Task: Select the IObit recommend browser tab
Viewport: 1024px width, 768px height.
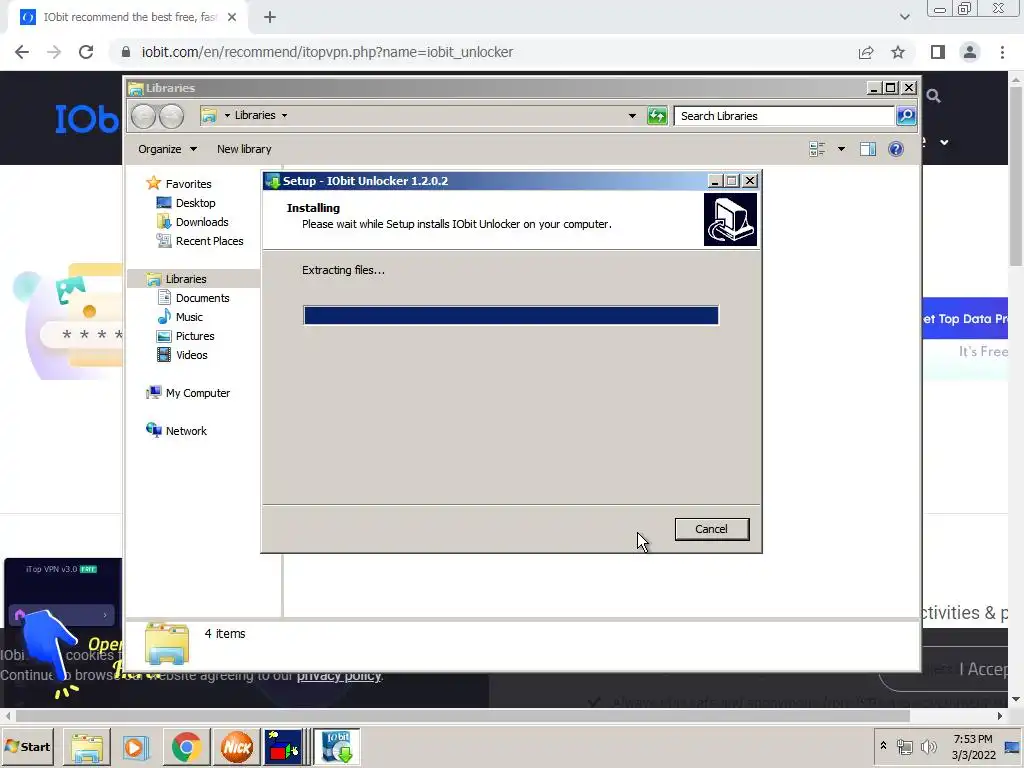Action: point(128,17)
